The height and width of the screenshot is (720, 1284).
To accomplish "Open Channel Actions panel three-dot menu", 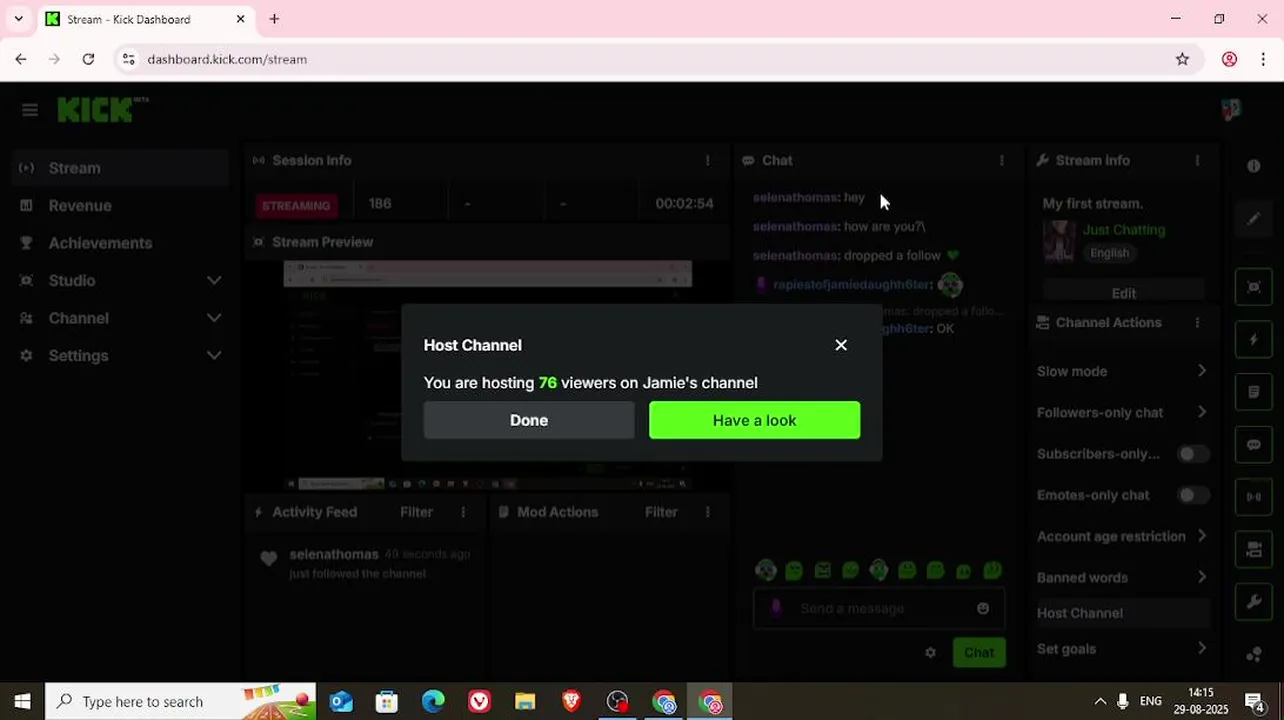I will pos(1197,322).
